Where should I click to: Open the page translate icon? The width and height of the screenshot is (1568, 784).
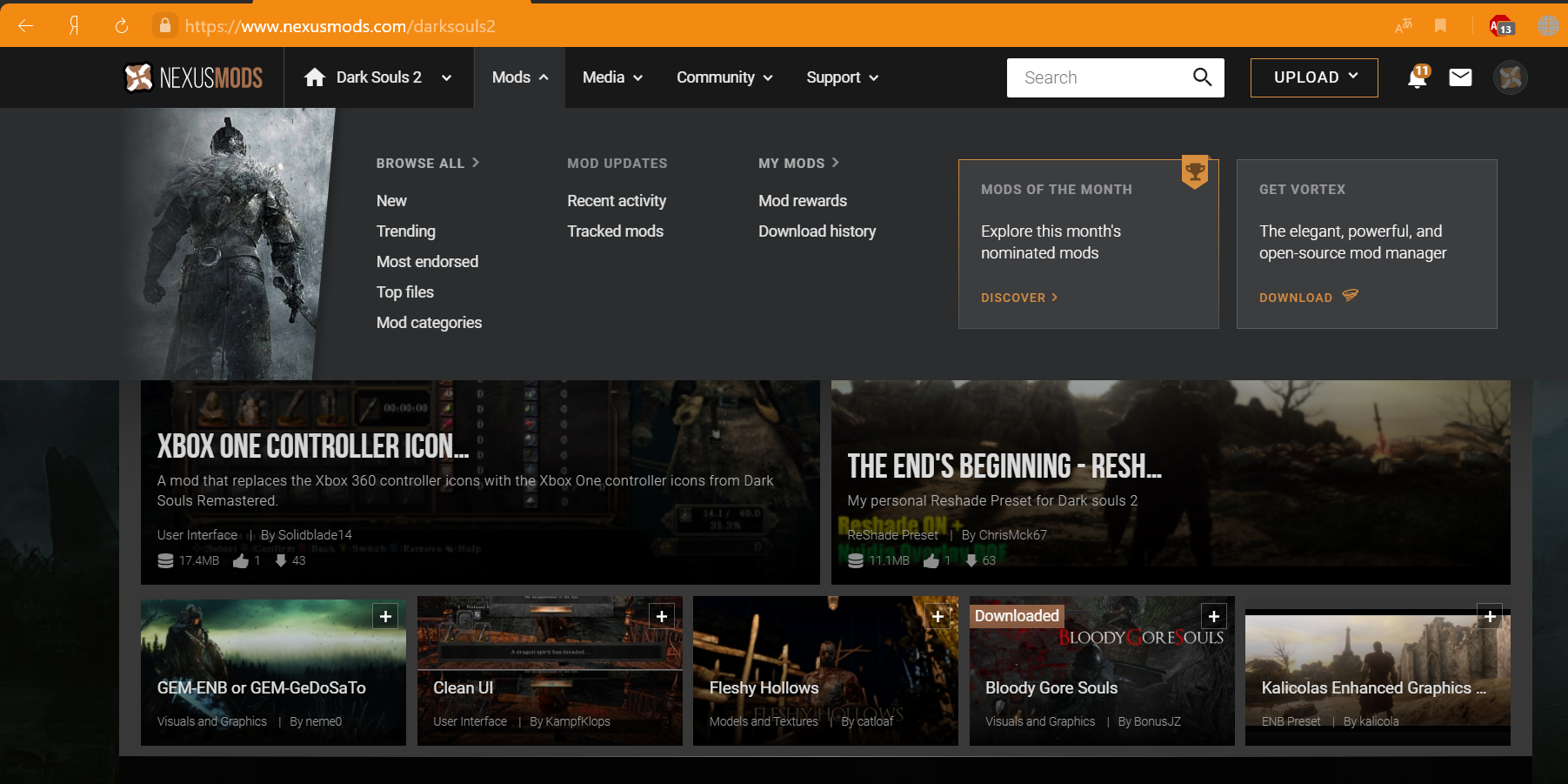[x=1403, y=26]
